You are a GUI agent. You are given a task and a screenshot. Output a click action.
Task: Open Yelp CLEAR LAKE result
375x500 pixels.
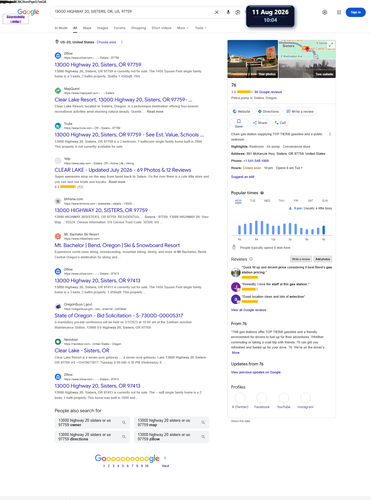point(123,170)
